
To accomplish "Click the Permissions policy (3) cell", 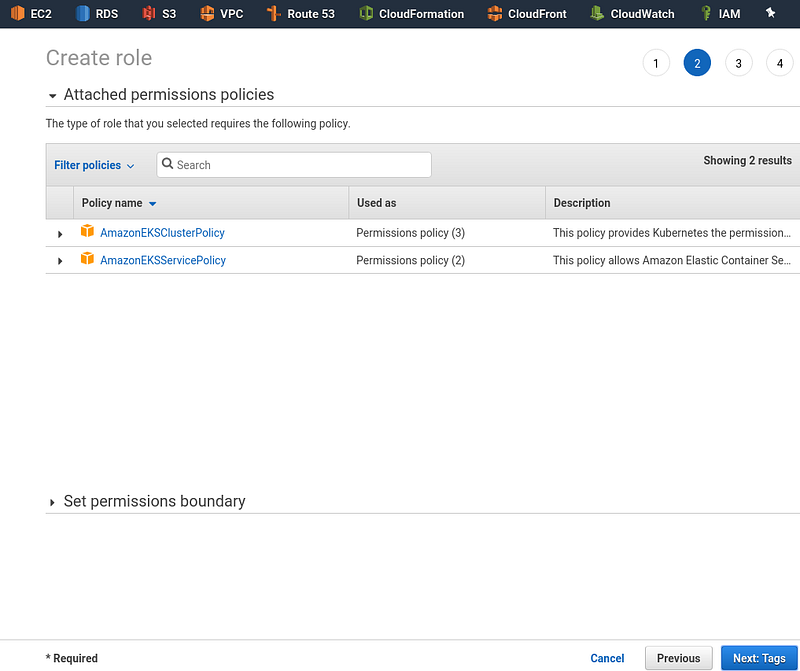I will (x=410, y=233).
